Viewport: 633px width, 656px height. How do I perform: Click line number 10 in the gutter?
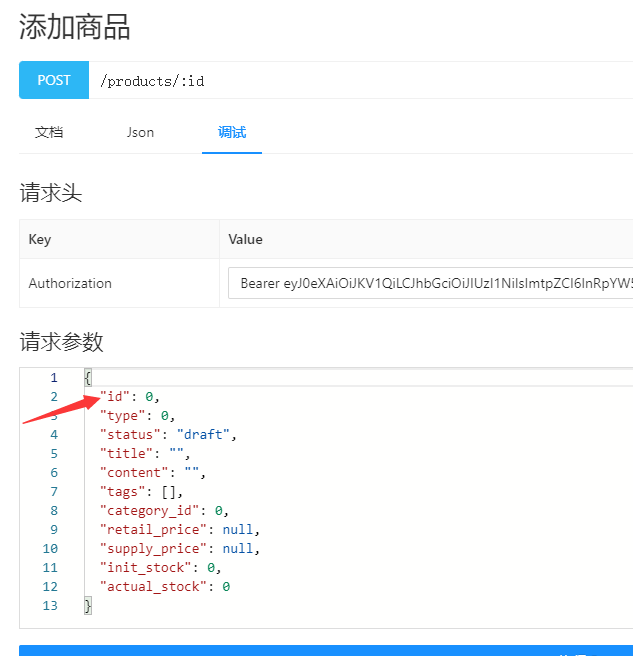click(x=50, y=548)
